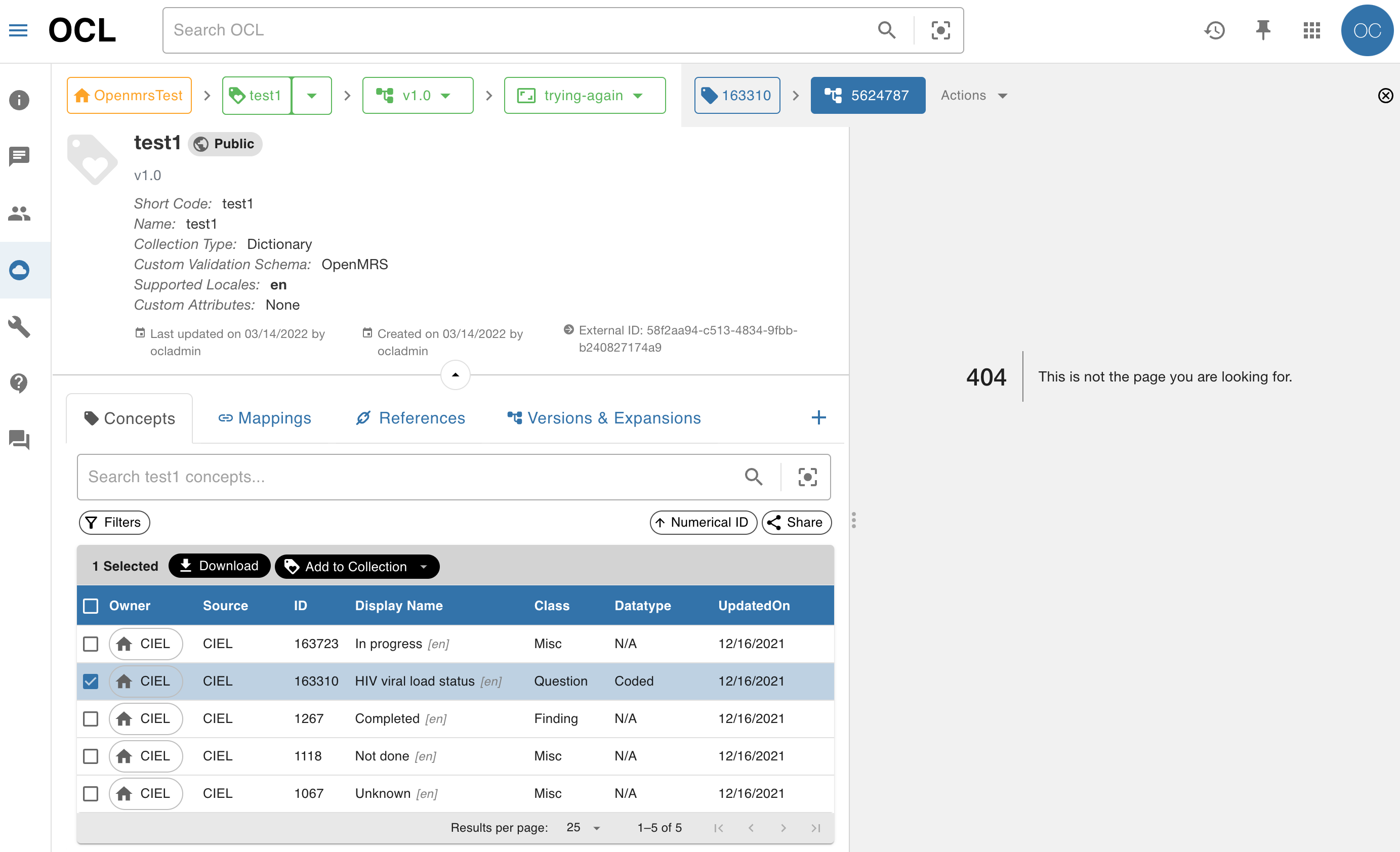
Task: Collapse the test1 details panel with the caret
Action: click(455, 374)
